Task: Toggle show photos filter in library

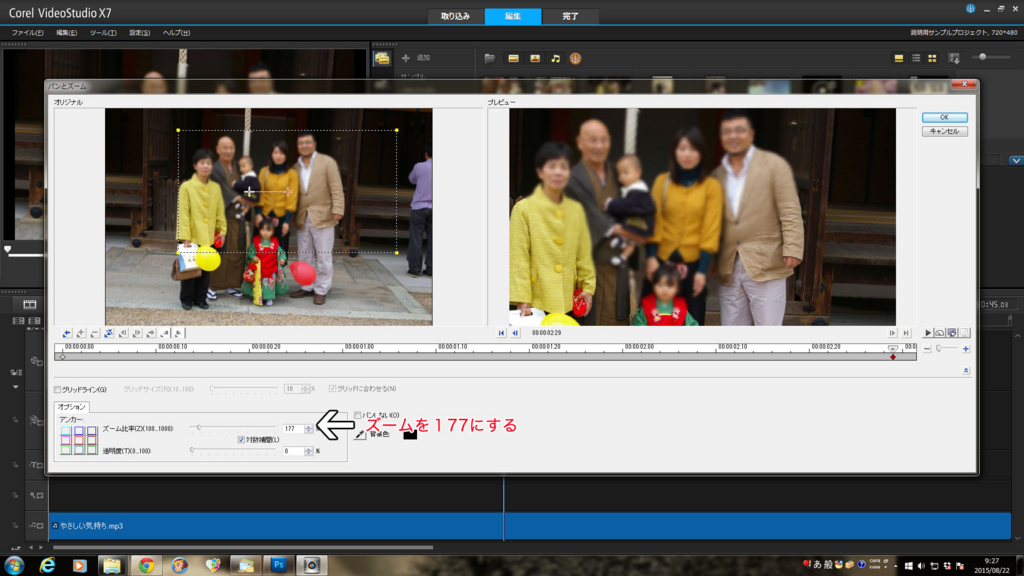Action: coord(535,59)
